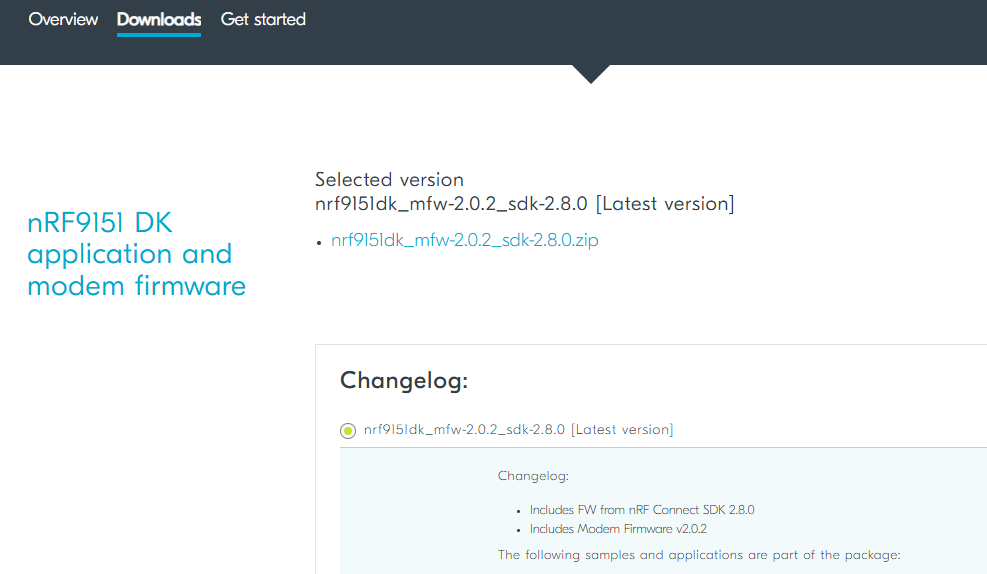Click the small 'Changelog:' label inside the teal panel

point(533,476)
